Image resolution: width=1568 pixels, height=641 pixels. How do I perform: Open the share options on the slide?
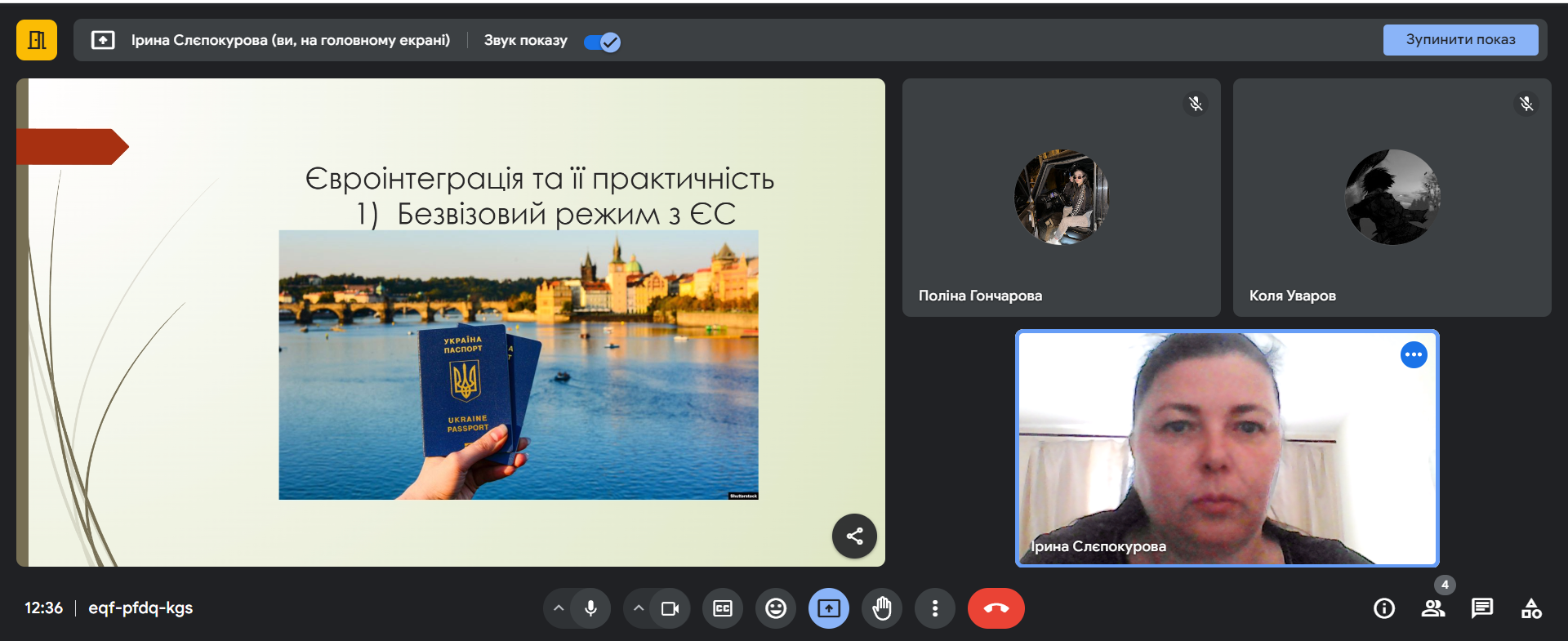pyautogui.click(x=854, y=536)
